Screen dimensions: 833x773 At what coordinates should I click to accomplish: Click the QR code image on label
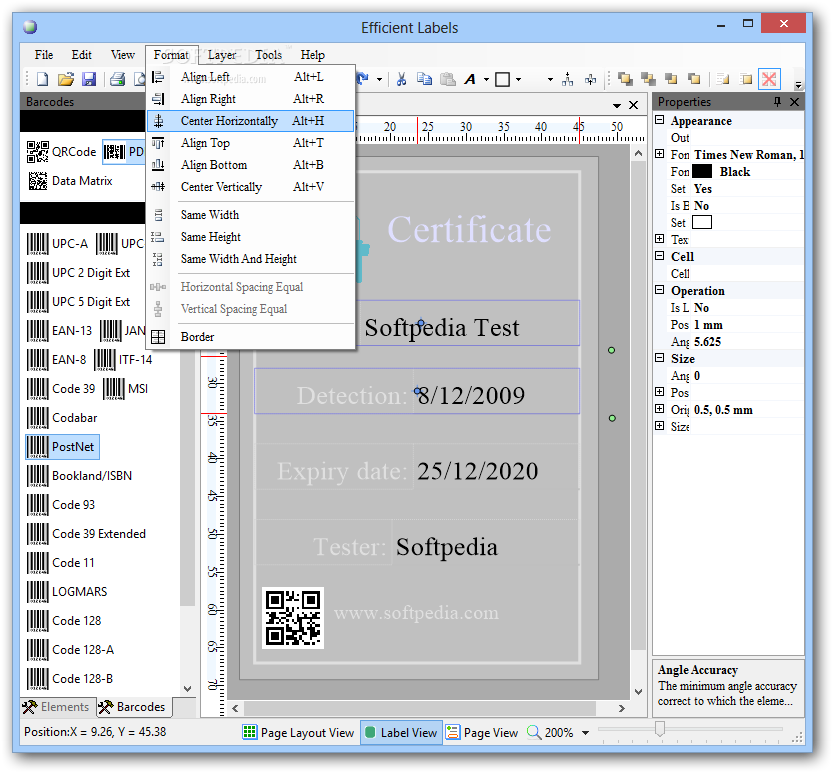click(x=293, y=618)
